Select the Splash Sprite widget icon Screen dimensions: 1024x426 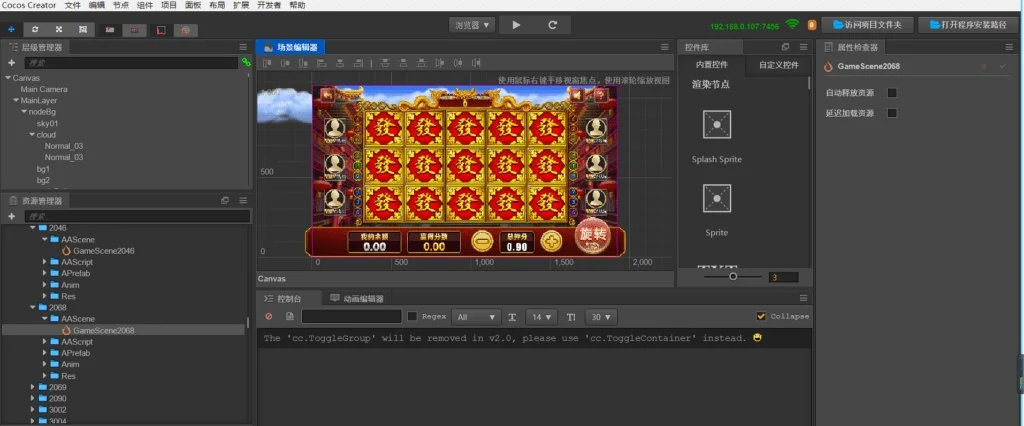716,124
